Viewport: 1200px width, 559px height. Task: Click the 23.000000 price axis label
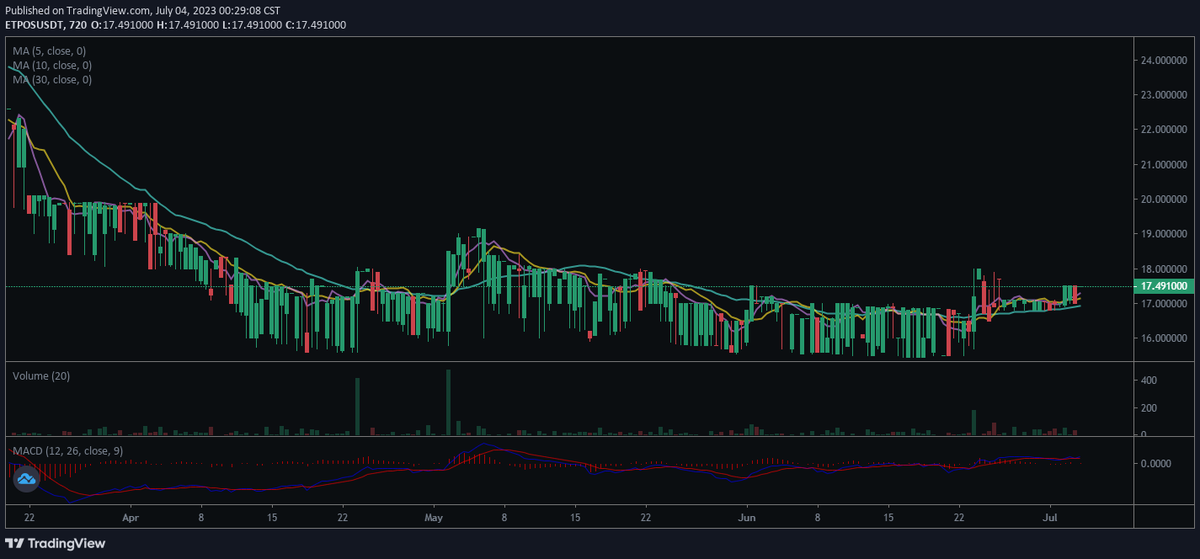[1163, 95]
